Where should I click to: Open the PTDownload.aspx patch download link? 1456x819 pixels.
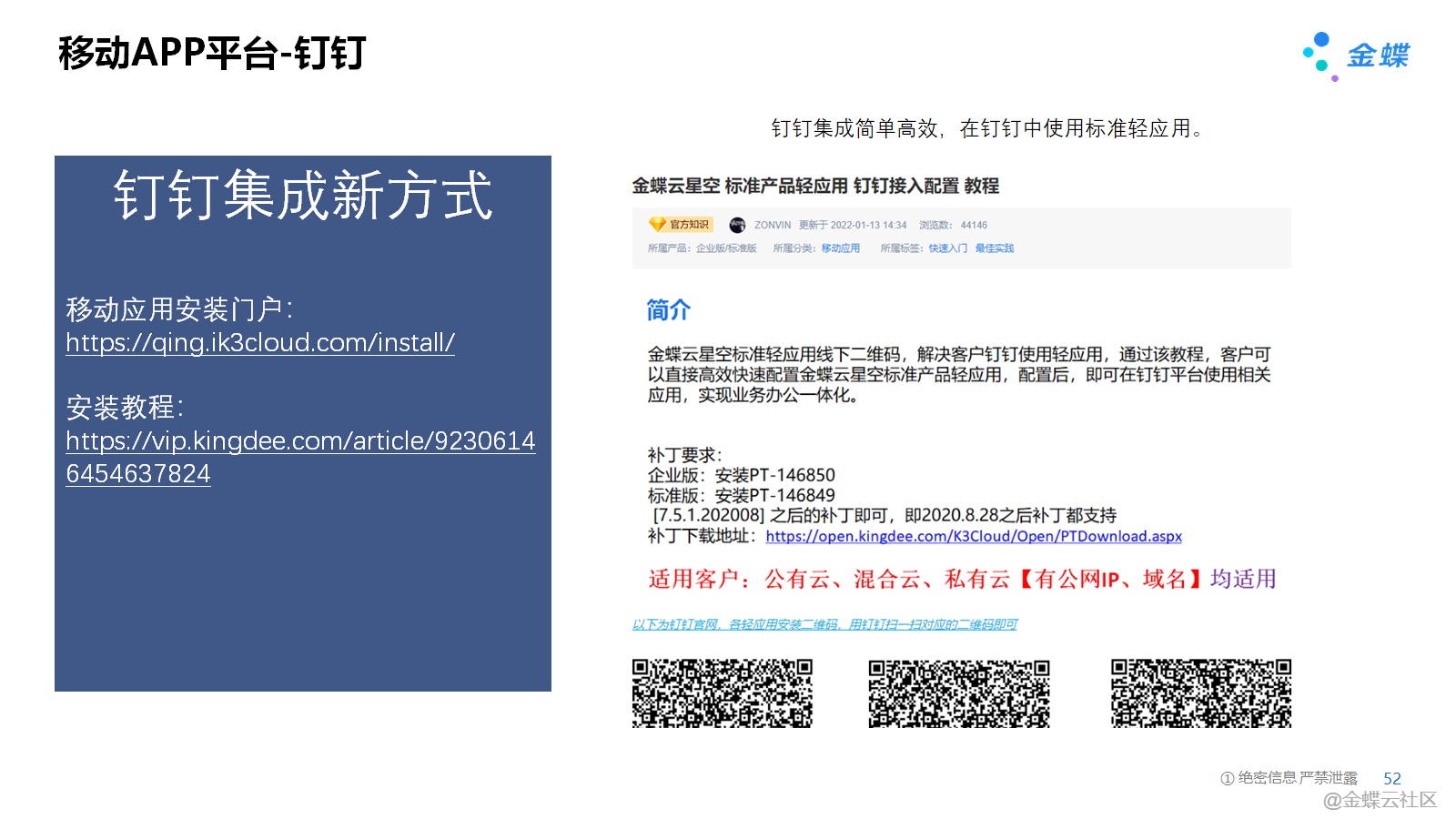974,537
